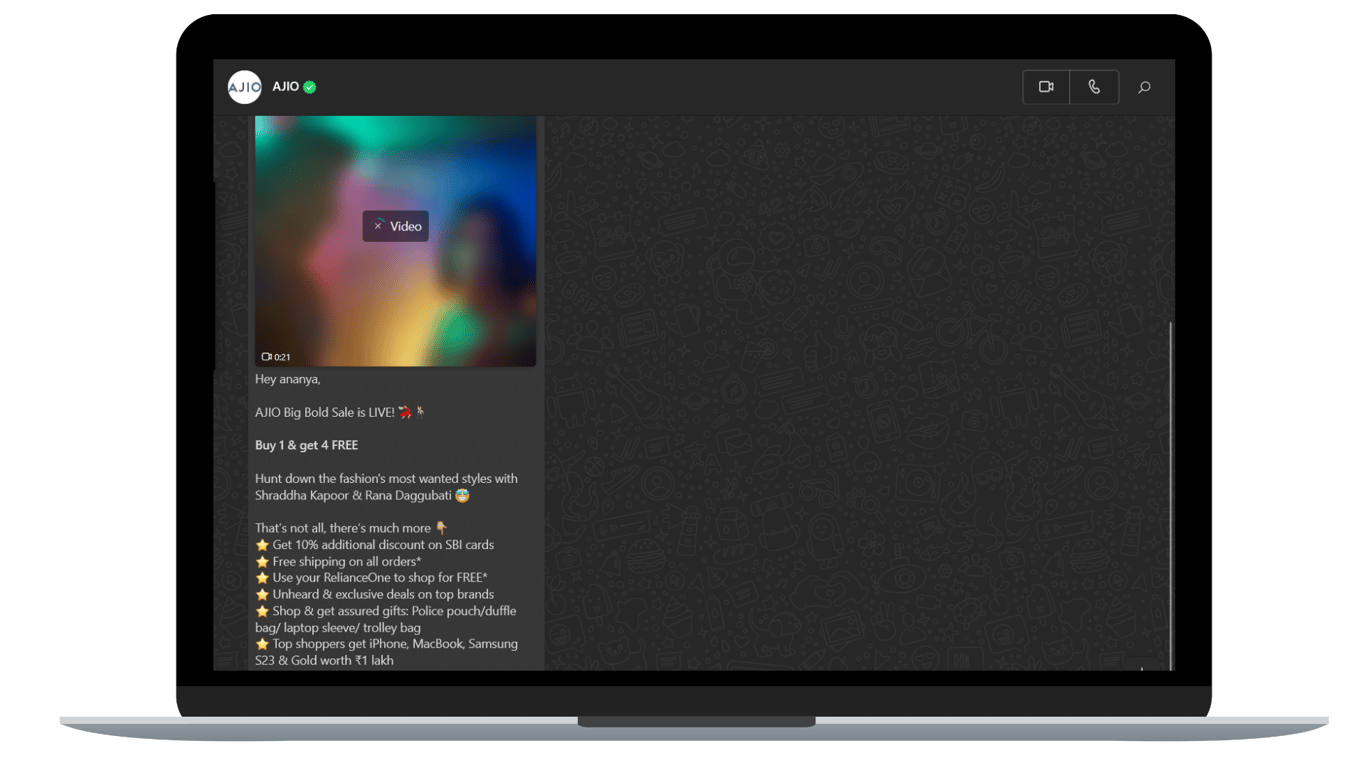Screen dimensions: 1366x768
Task: Click "Hunt down the fashion's most wanted styles" line
Action: coord(386,479)
